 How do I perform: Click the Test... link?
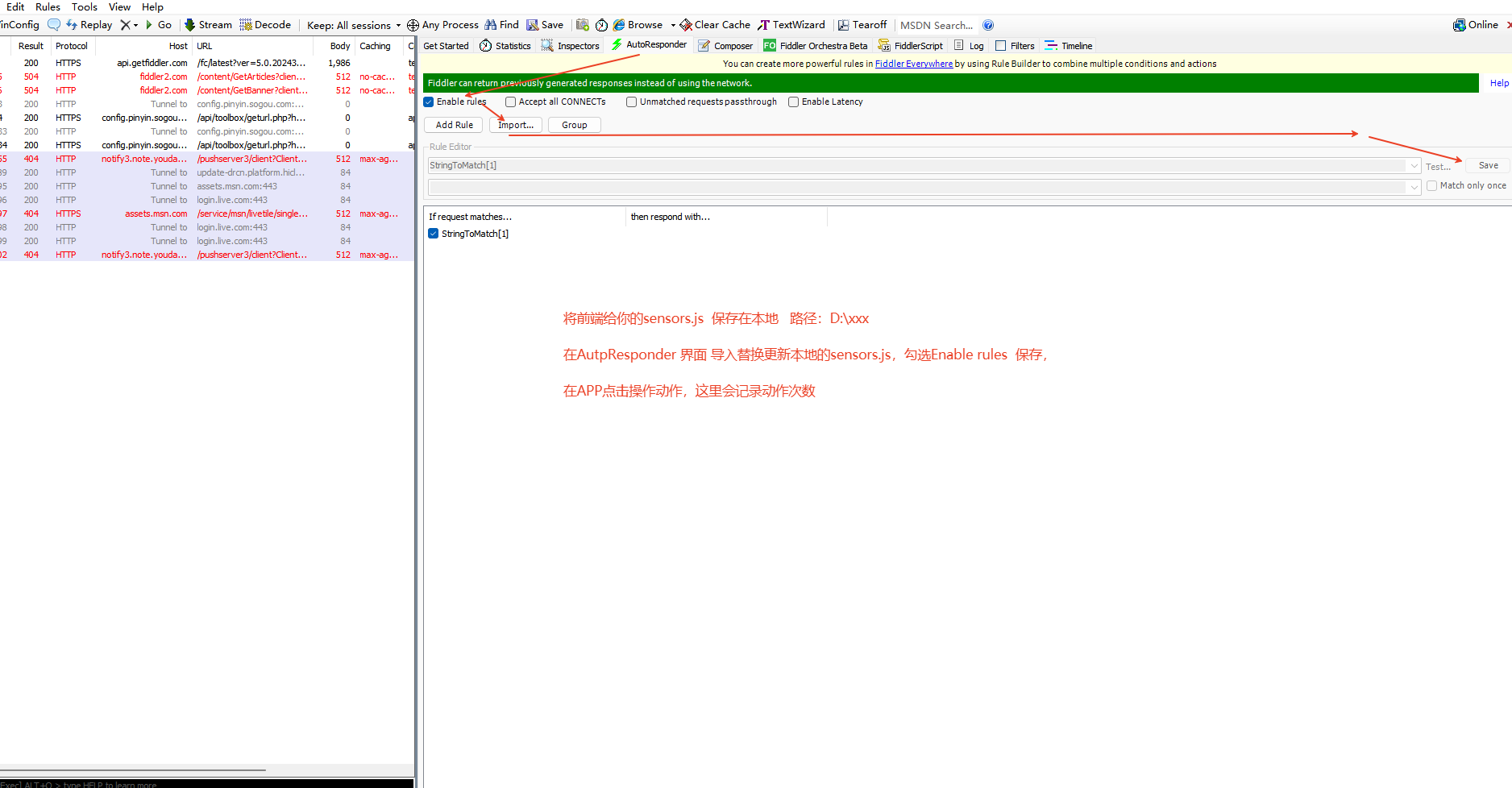pos(1438,167)
